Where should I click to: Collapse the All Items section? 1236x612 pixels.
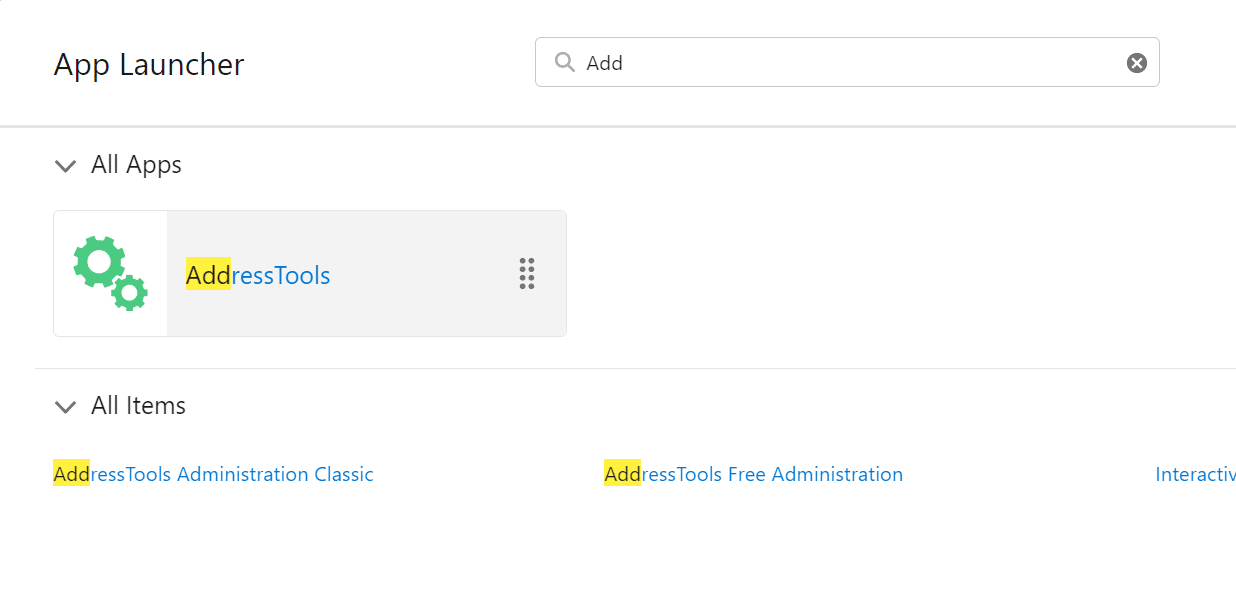pyautogui.click(x=65, y=407)
